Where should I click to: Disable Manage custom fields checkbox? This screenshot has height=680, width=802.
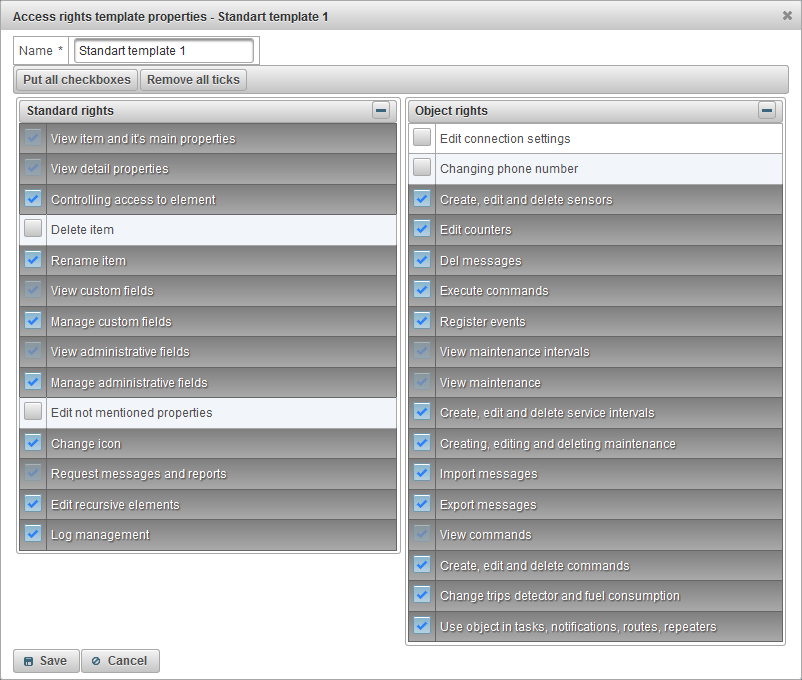pyautogui.click(x=33, y=321)
